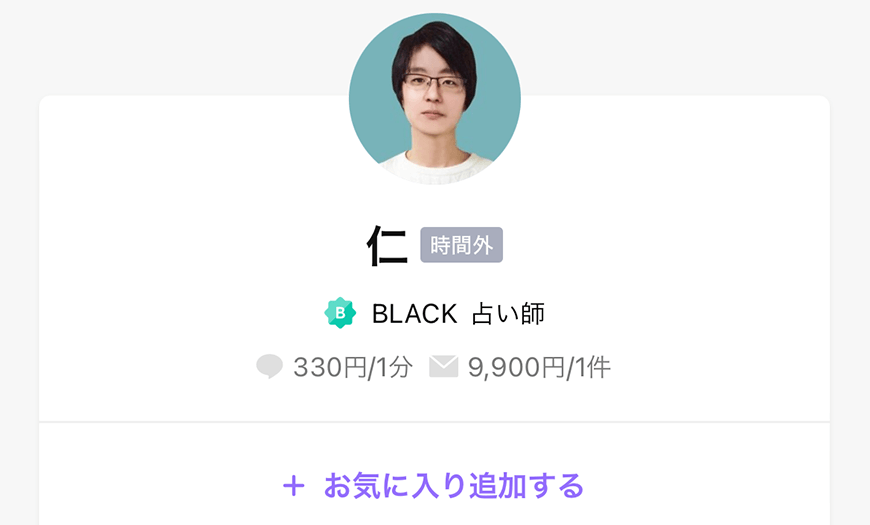The image size is (870, 525).
Task: Click the BLACK rank text
Action: 414,314
